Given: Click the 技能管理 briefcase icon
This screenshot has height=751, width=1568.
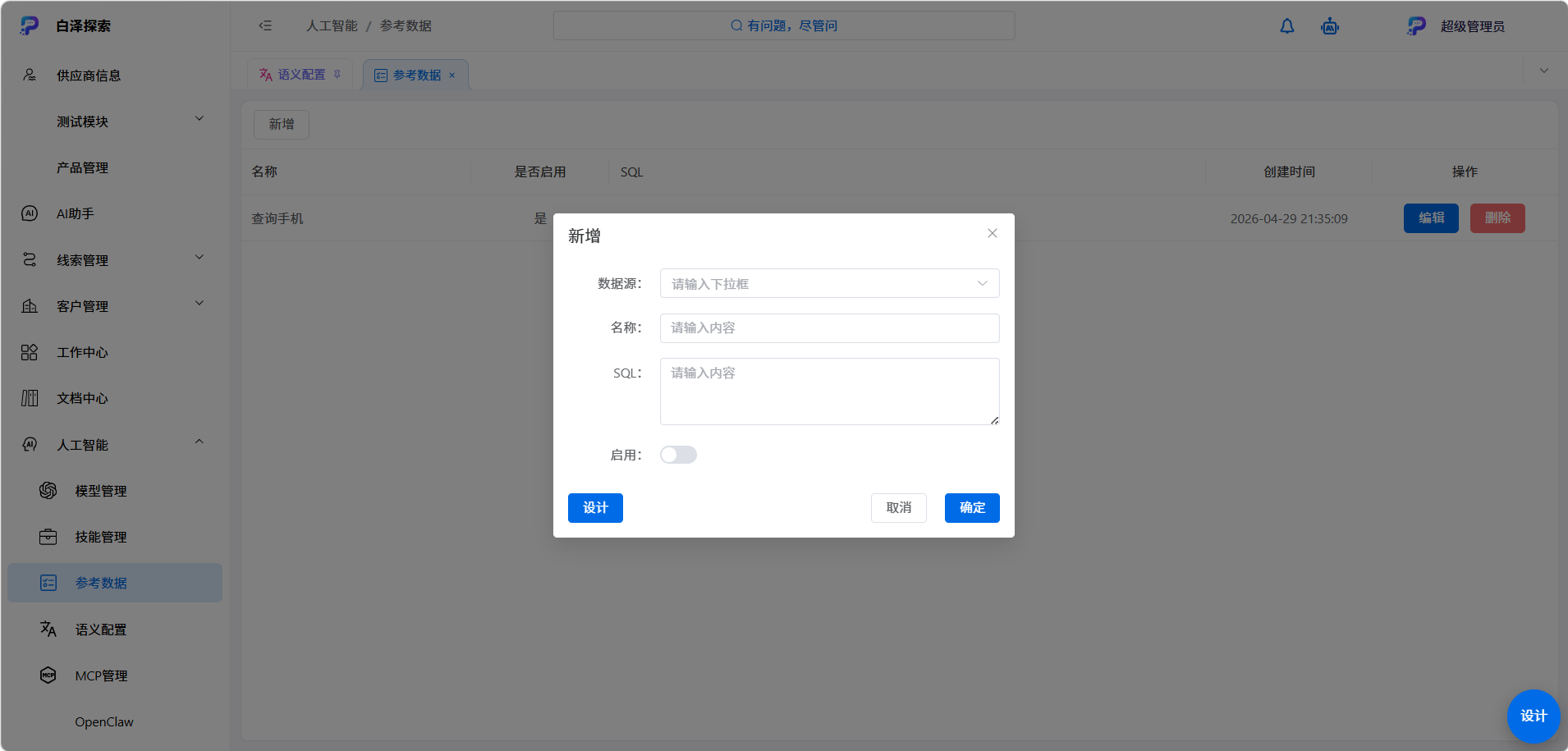Looking at the screenshot, I should click(x=48, y=537).
